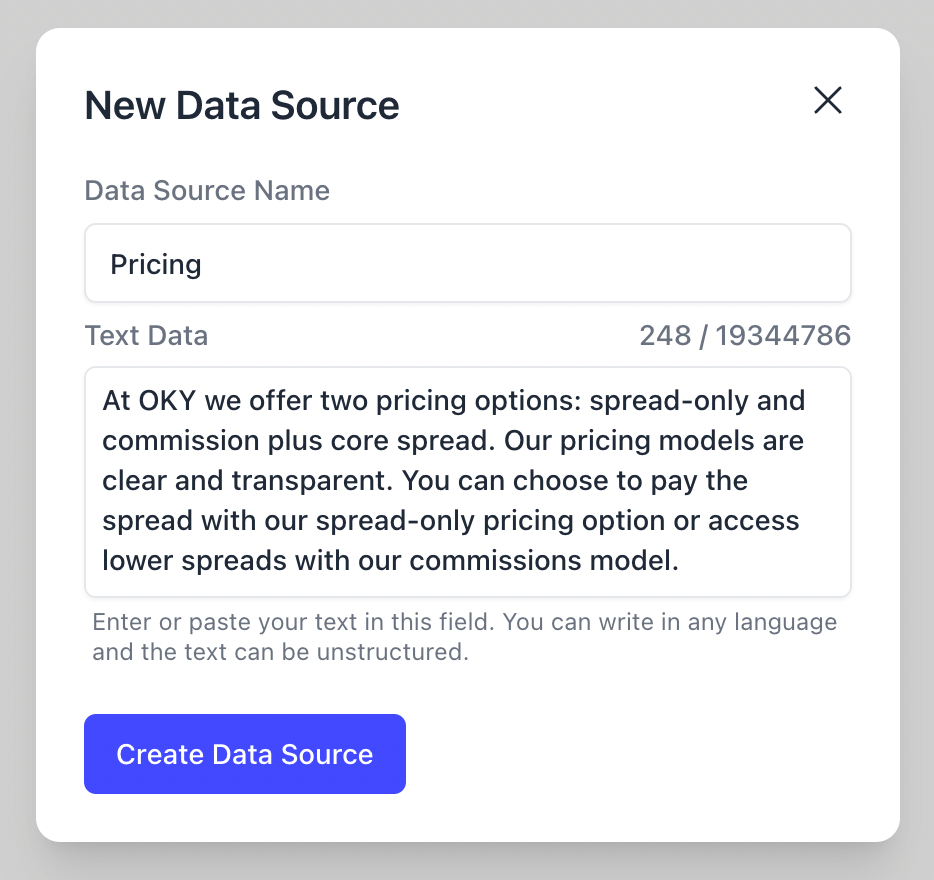Click the bottom edge of the textarea
Viewport: 934px width, 880px height.
pyautogui.click(x=467, y=593)
